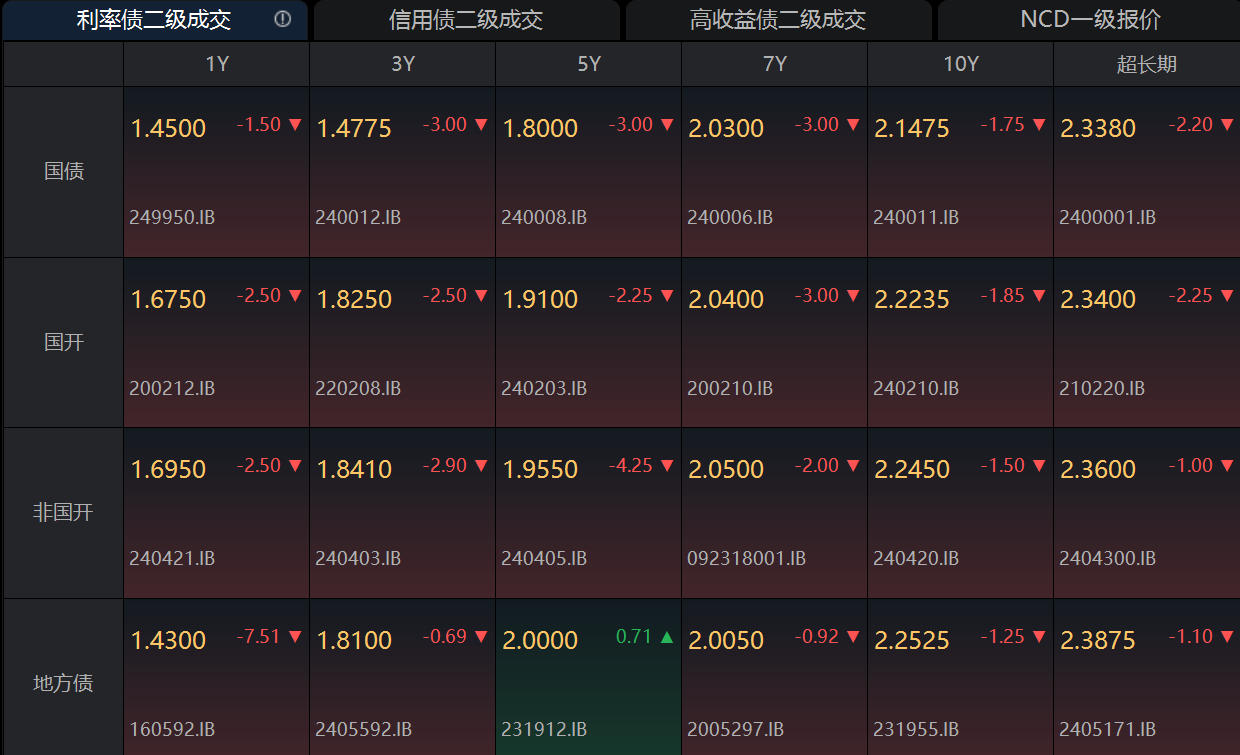The image size is (1240, 755).
Task: Click the 国债 5Y yield 1.8000
Action: pos(540,128)
